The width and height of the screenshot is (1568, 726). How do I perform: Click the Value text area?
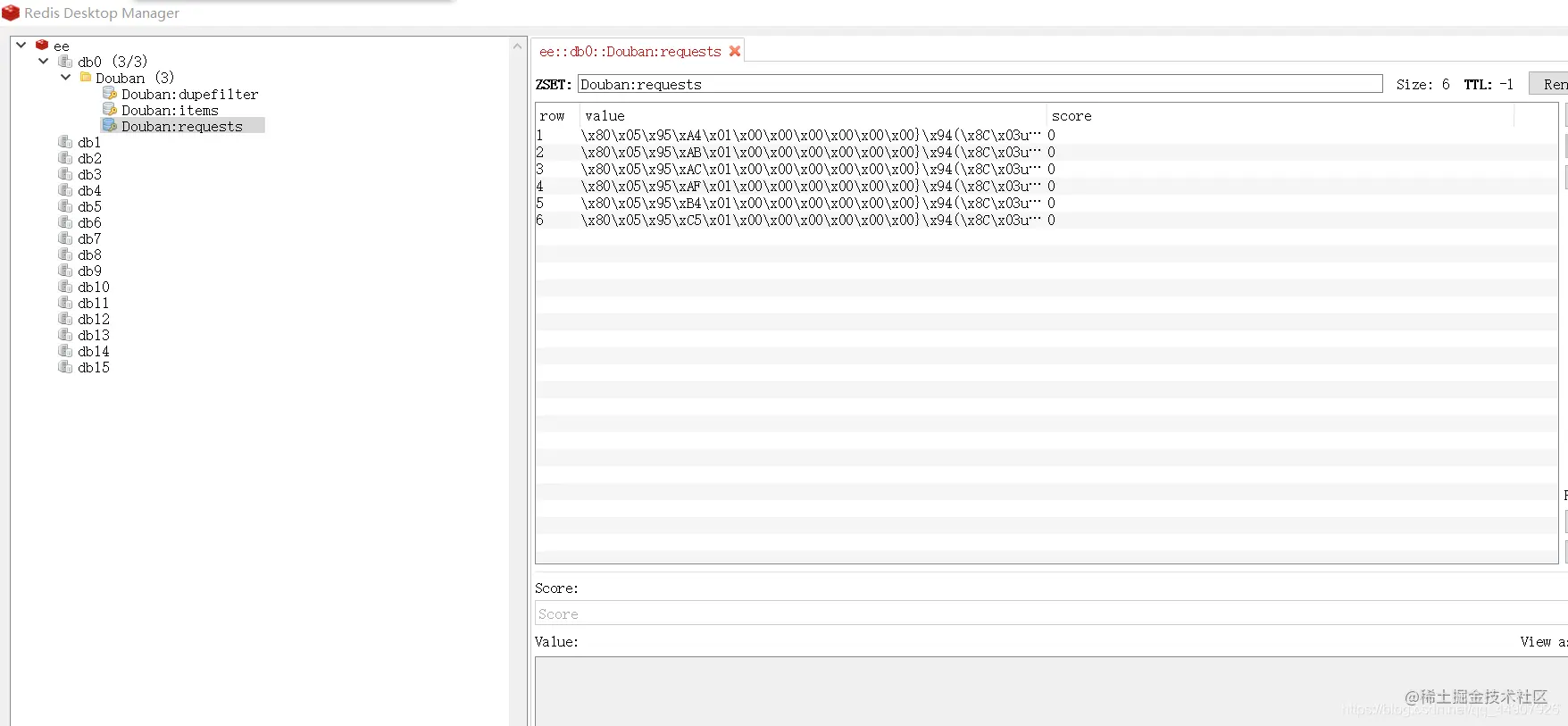click(1051, 691)
